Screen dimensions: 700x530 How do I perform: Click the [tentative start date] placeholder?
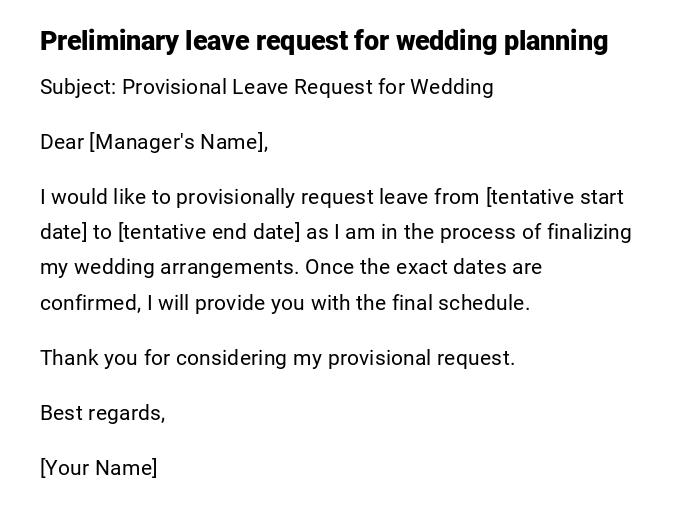(554, 197)
